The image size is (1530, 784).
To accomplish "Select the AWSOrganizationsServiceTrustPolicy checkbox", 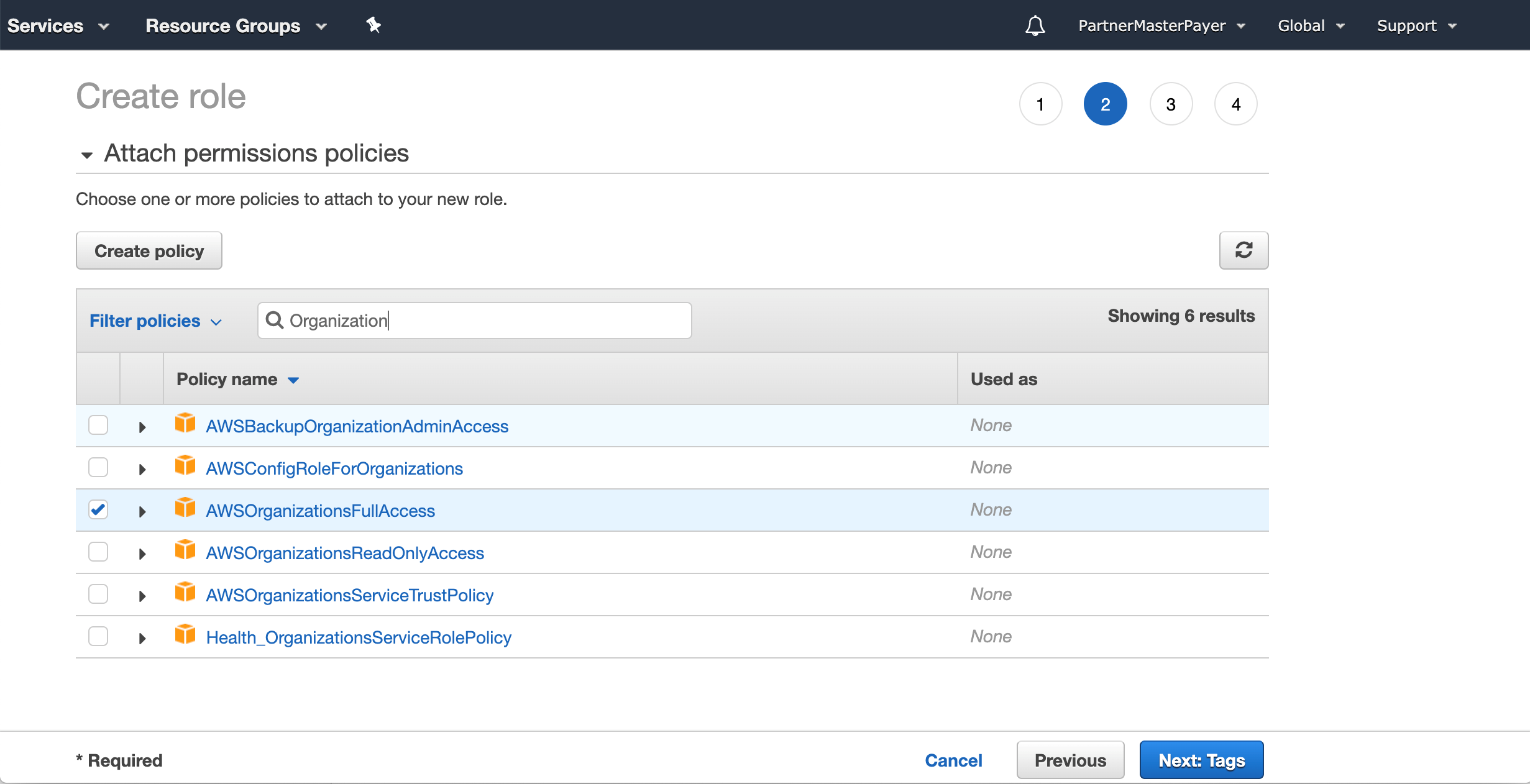I will pos(98,594).
